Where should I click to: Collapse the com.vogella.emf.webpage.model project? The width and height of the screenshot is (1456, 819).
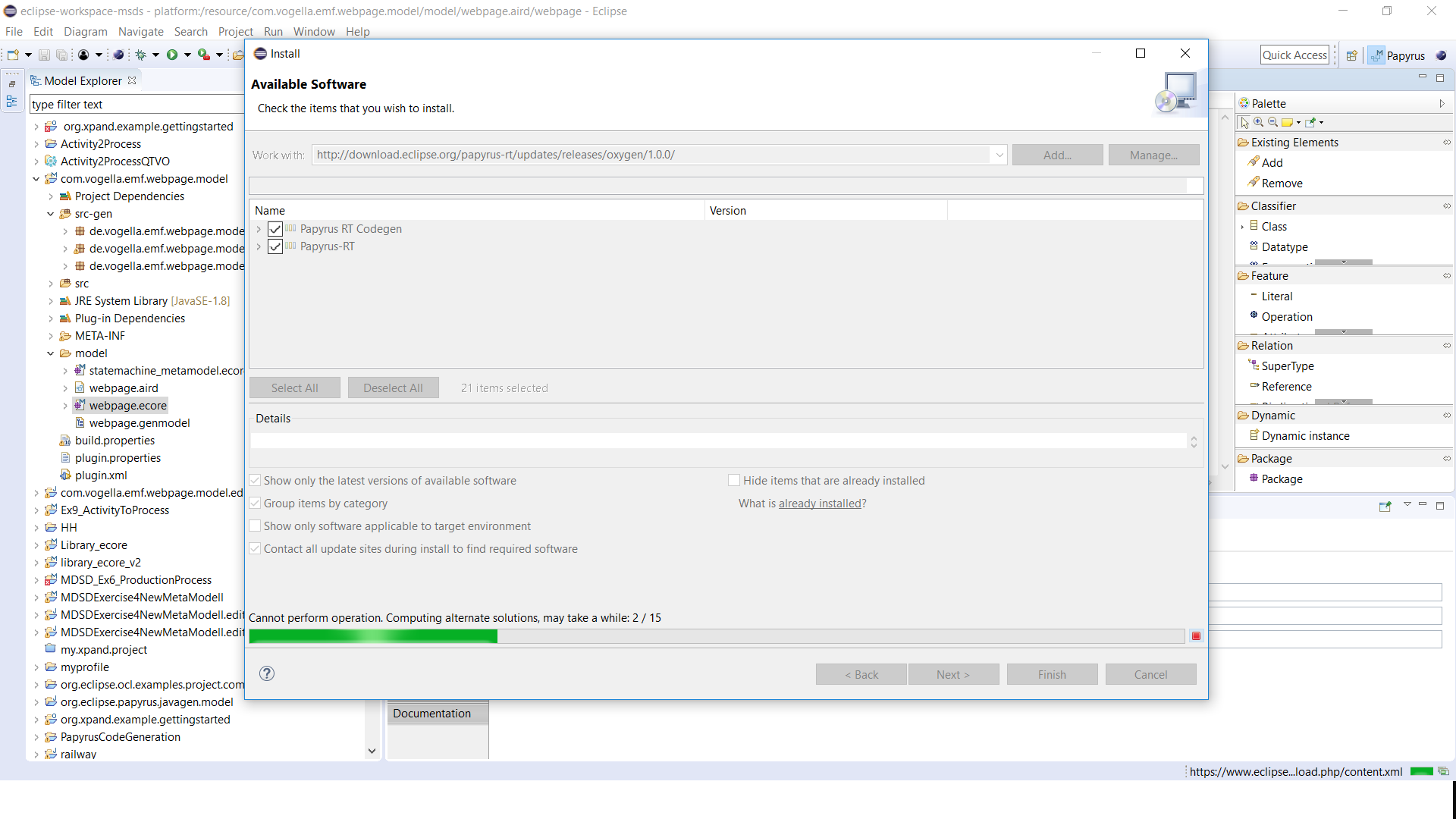point(36,179)
